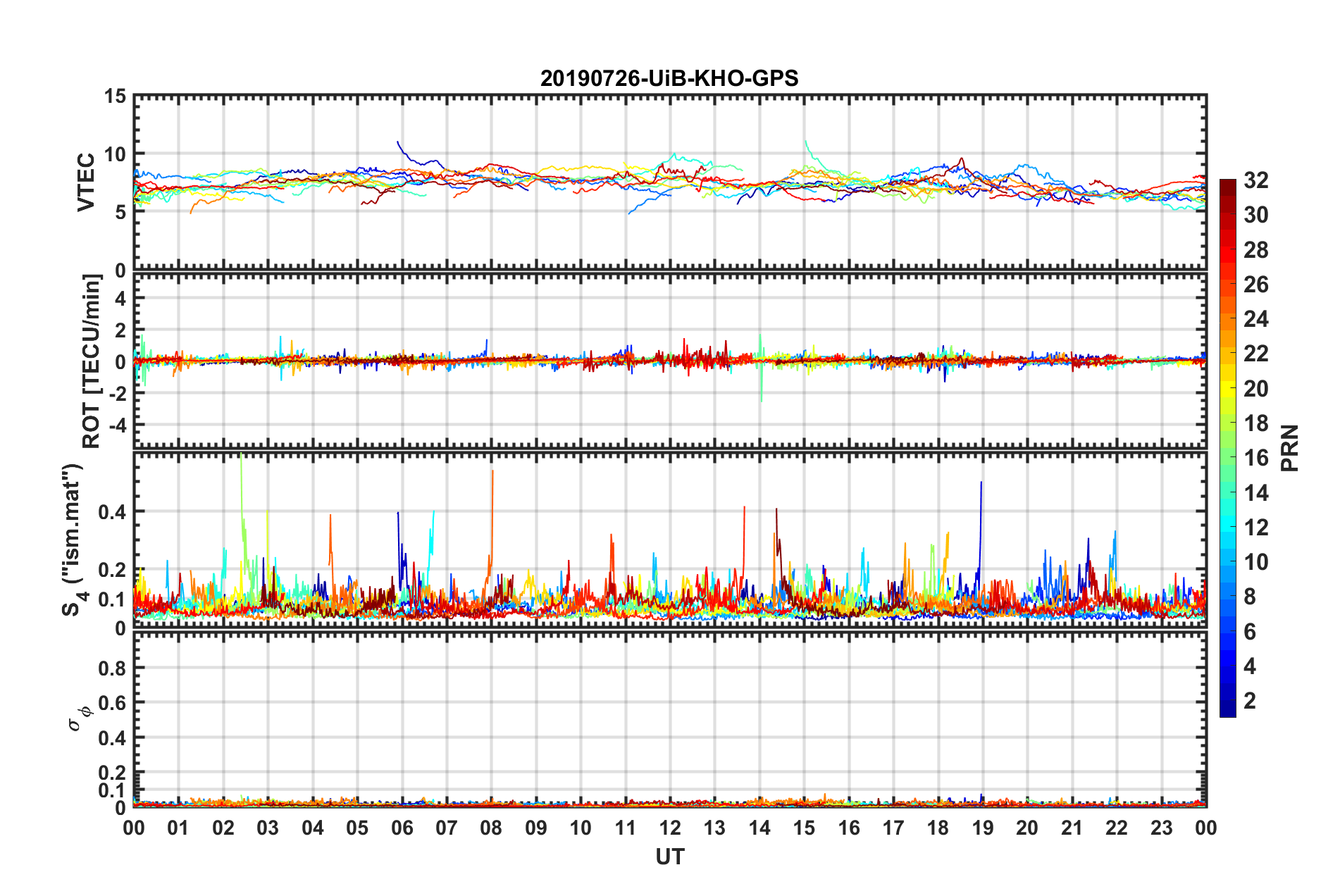Click colorbar tick label 2
Screen dimensions: 1340x896
(1250, 700)
